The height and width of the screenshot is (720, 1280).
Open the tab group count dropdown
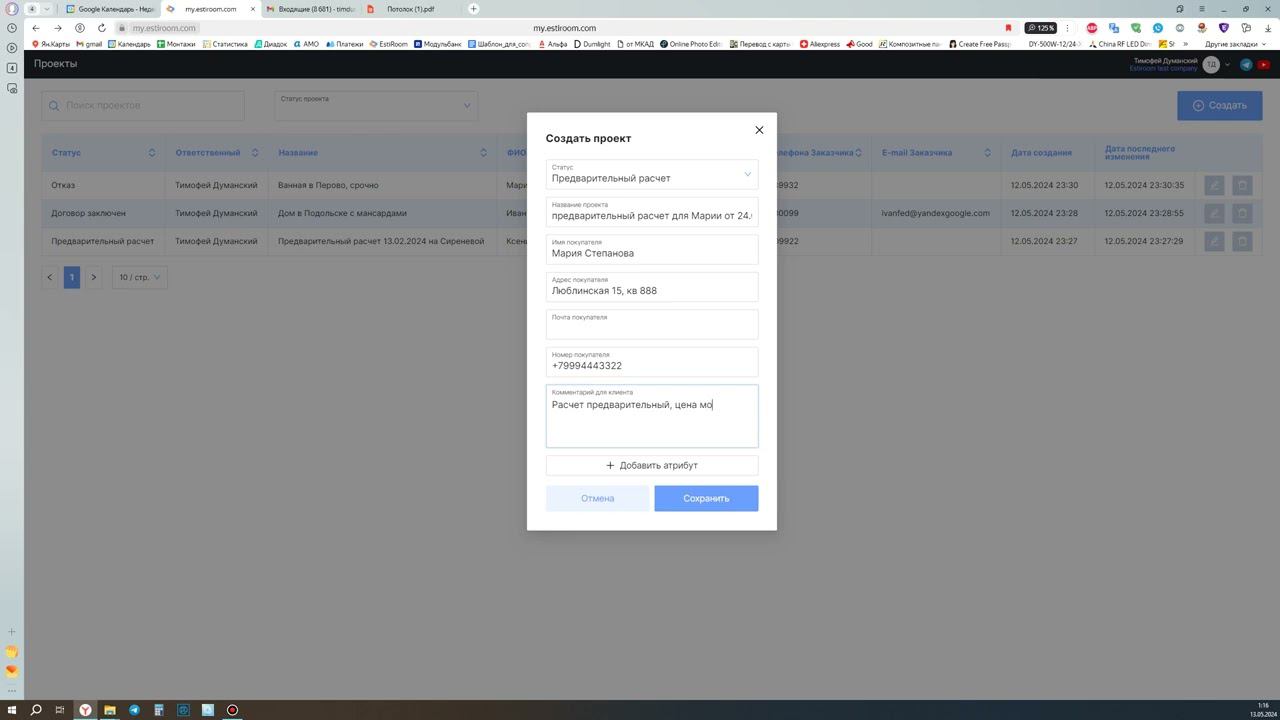(38, 9)
